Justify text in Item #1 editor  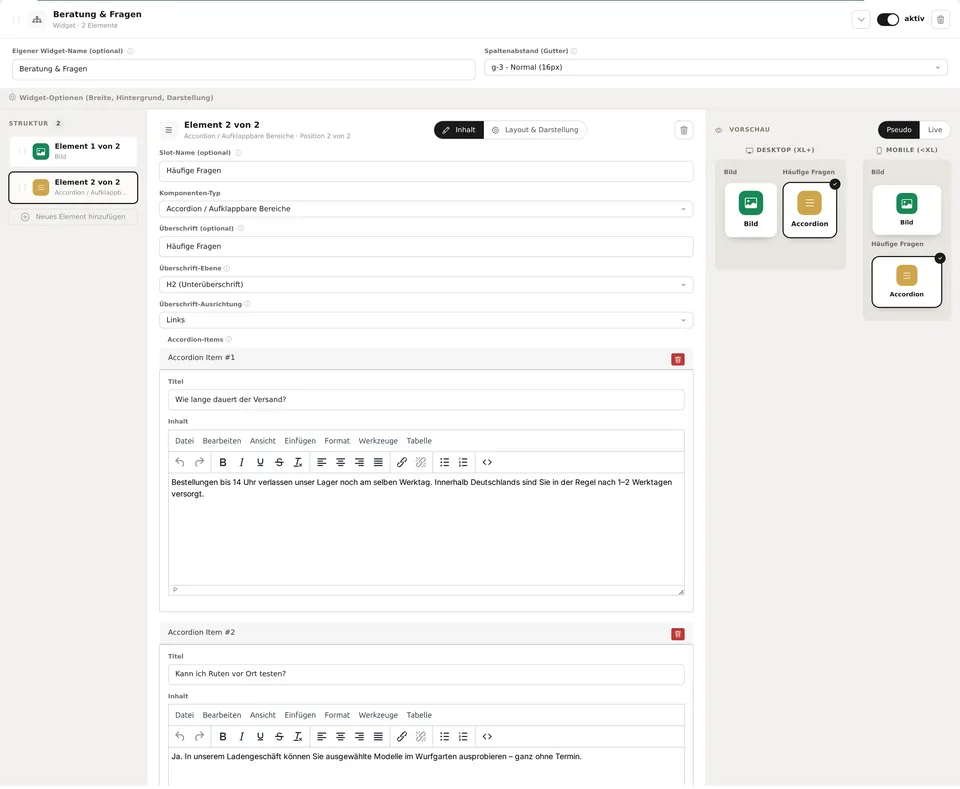[x=378, y=462]
